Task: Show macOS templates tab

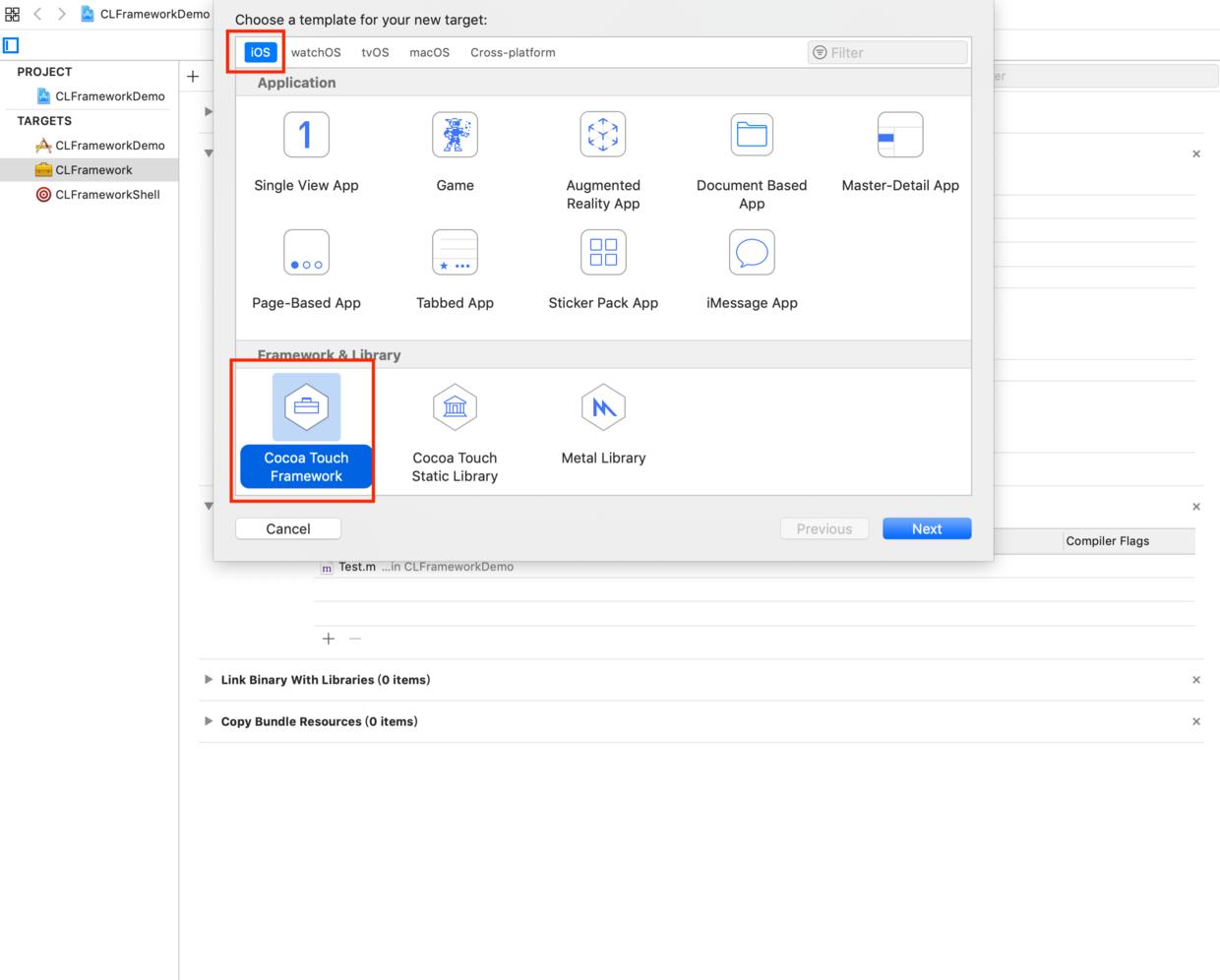Action: [x=430, y=52]
